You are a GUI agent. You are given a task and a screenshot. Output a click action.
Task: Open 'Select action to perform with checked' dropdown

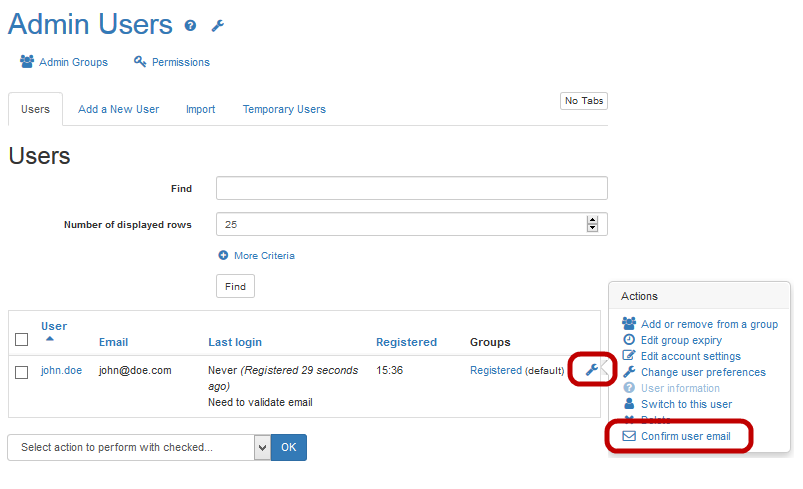(x=139, y=447)
